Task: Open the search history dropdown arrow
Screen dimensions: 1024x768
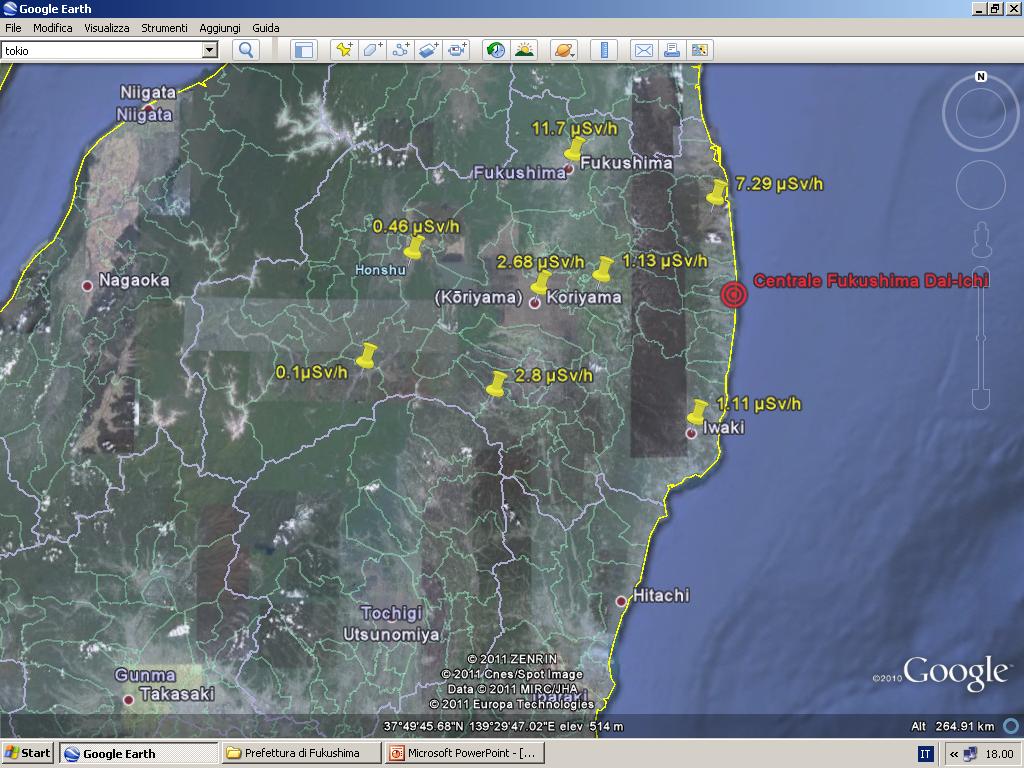Action: (209, 50)
